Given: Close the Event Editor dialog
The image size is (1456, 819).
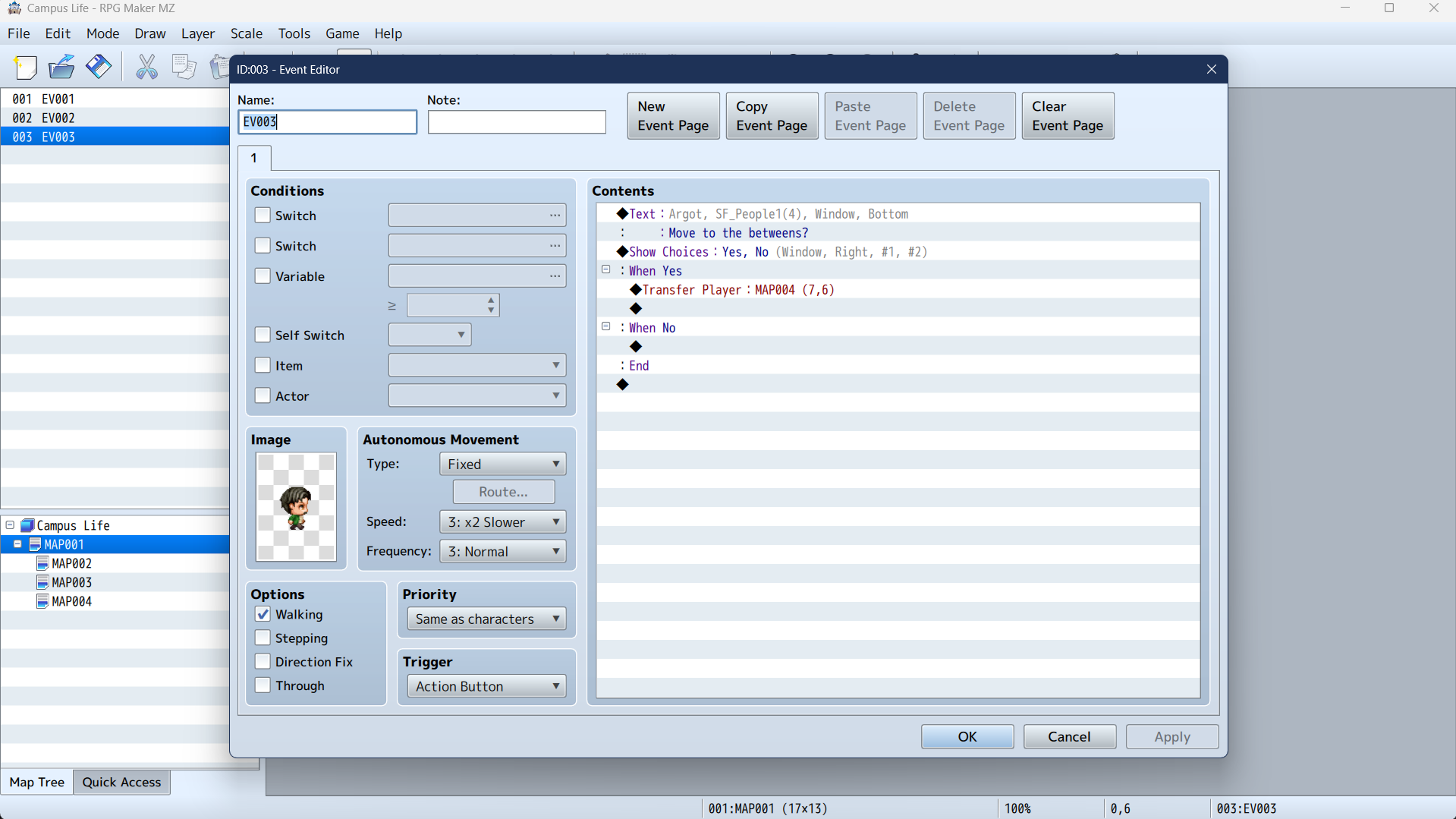Looking at the screenshot, I should point(1212,69).
